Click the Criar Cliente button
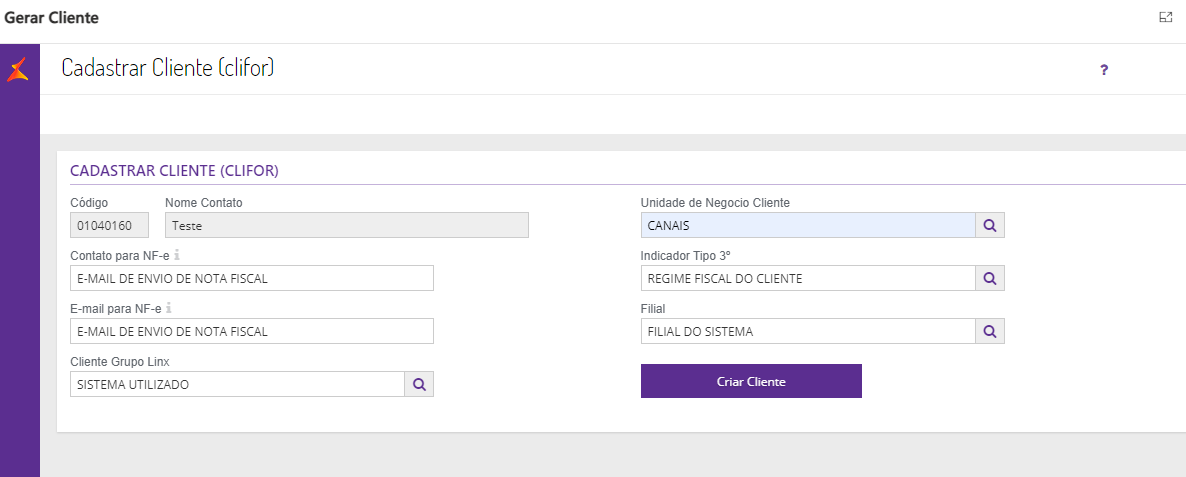Screen dimensions: 1186x477 751,381
